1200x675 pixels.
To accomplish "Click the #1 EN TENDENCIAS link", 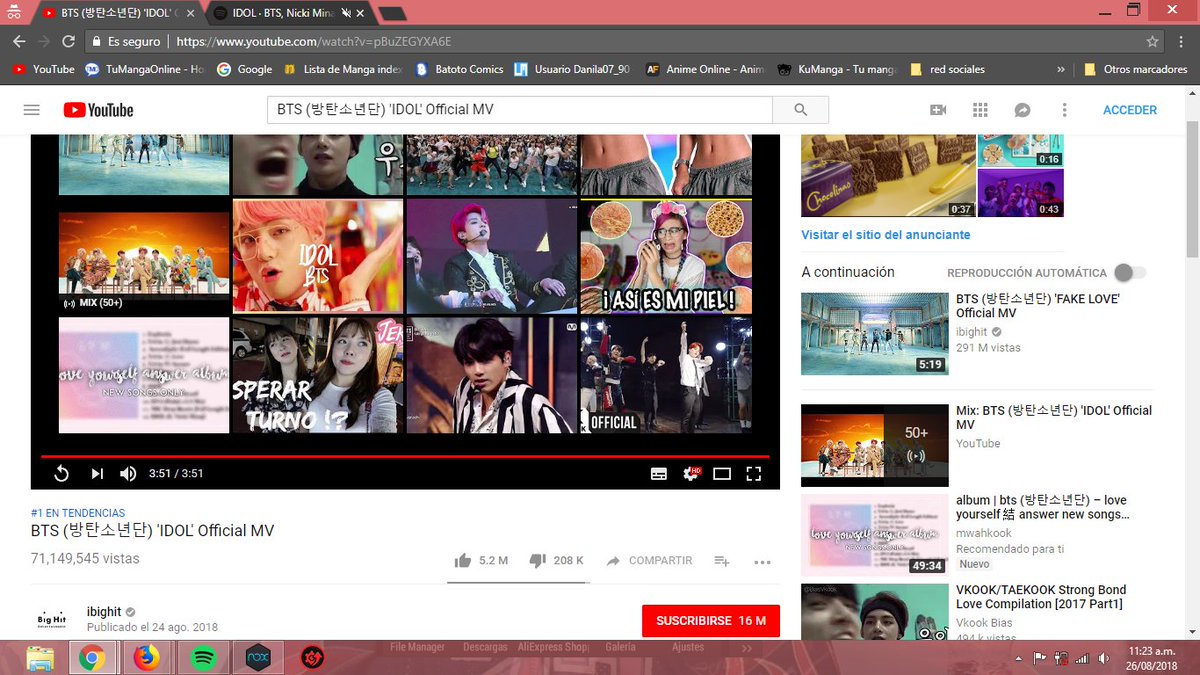I will [x=78, y=513].
